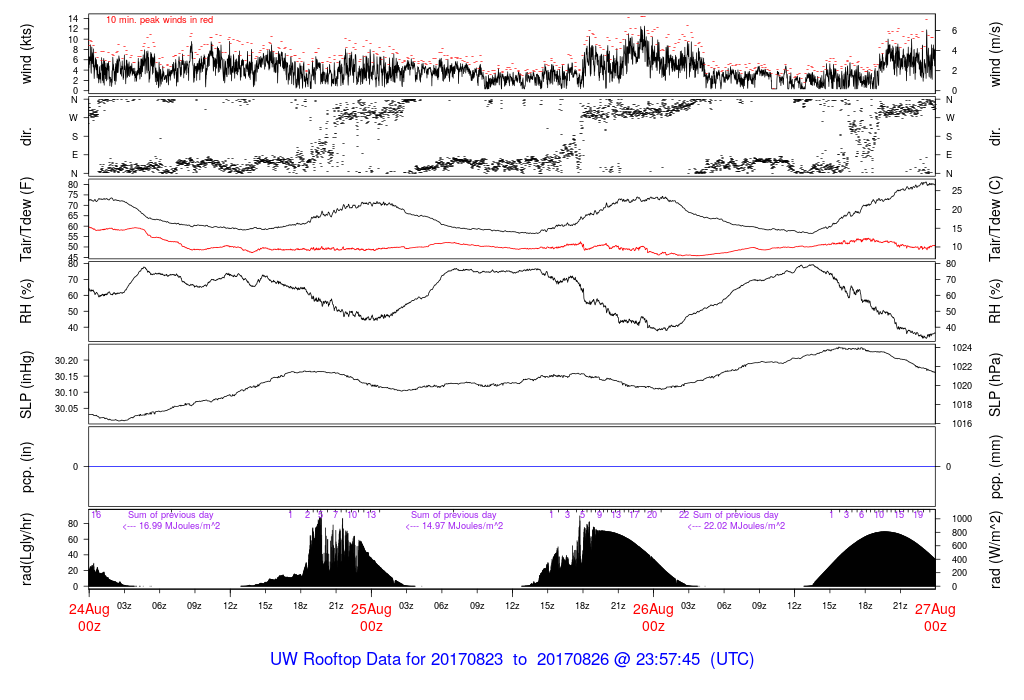This screenshot has height=700, width=1024.
Task: Click the '24Aug 00z' date label
Action: click(x=89, y=617)
